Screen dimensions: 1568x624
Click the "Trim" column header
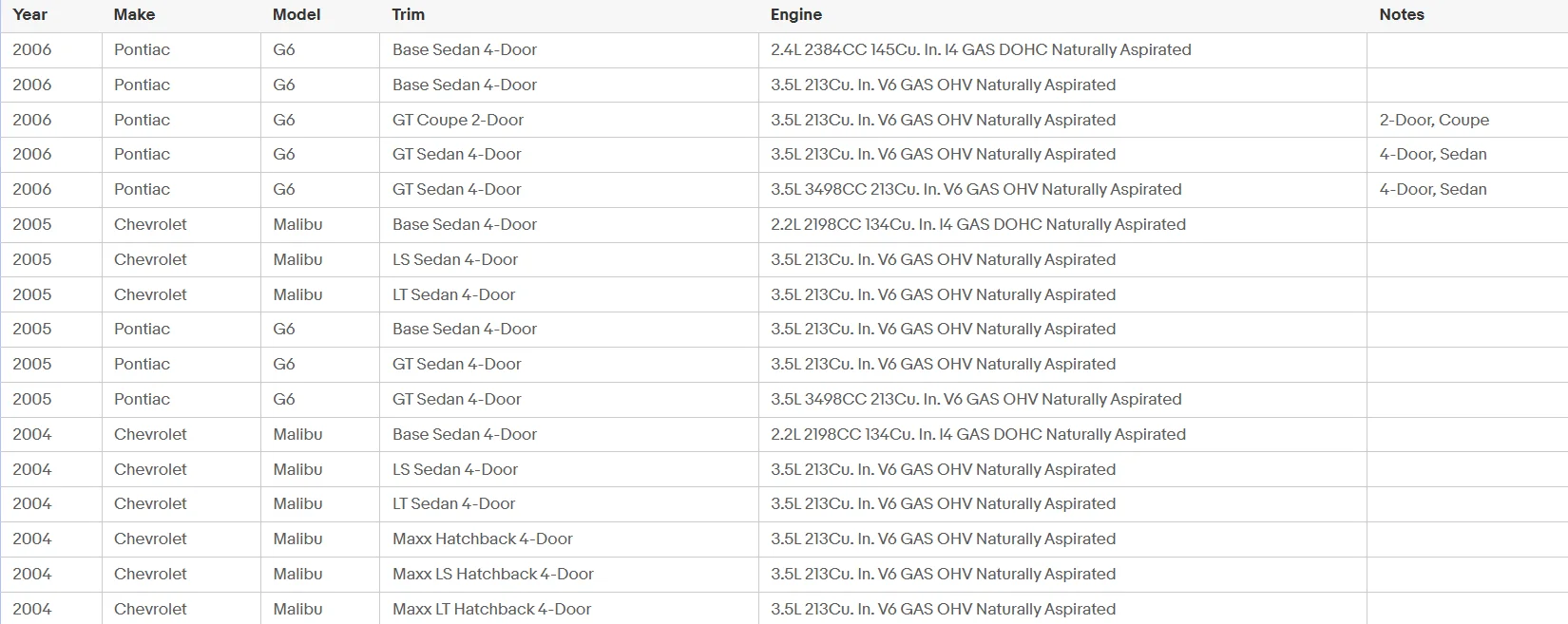pyautogui.click(x=409, y=14)
